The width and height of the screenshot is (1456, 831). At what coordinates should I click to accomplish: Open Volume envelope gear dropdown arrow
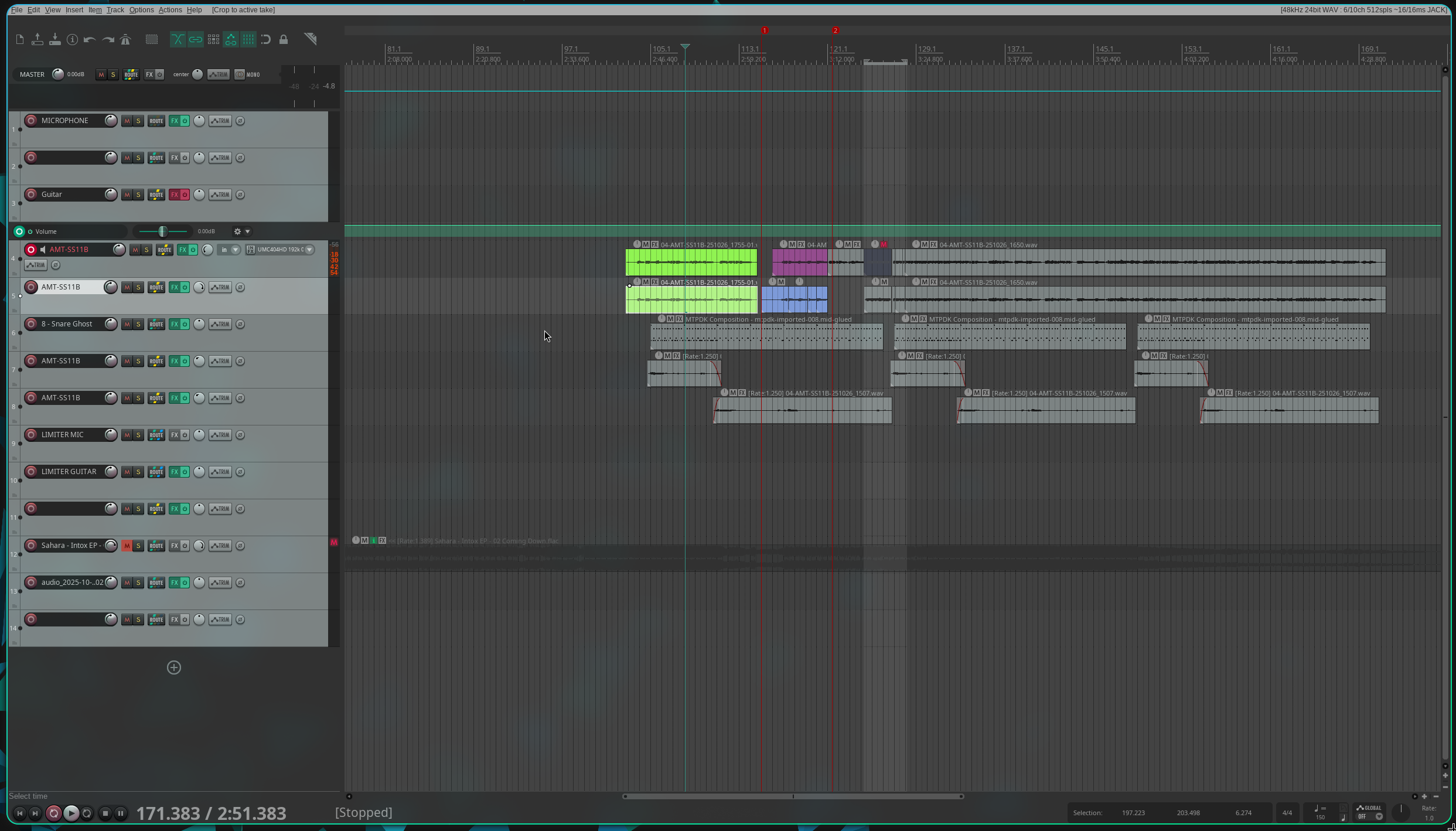247,231
